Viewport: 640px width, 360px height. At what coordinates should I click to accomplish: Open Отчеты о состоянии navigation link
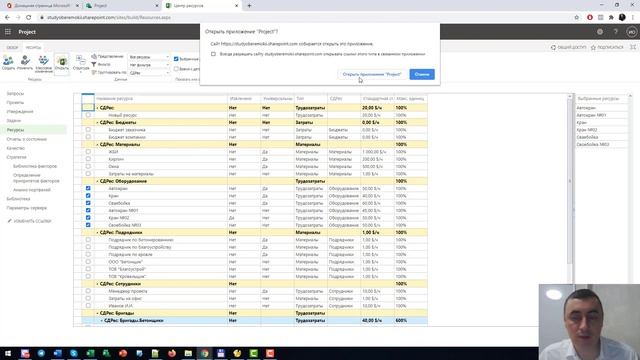point(27,139)
